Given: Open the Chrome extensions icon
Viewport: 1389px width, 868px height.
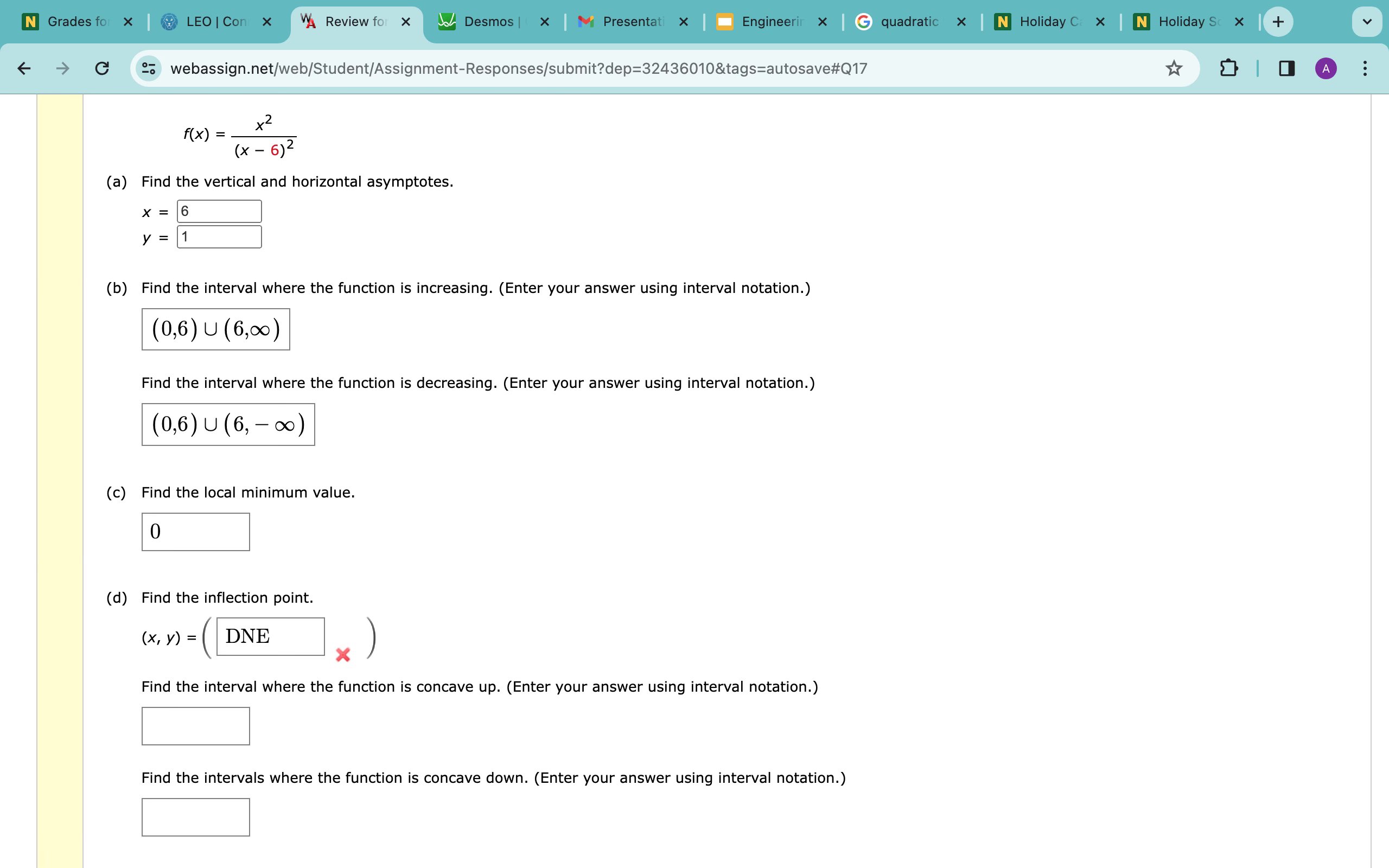Looking at the screenshot, I should pos(1228,68).
